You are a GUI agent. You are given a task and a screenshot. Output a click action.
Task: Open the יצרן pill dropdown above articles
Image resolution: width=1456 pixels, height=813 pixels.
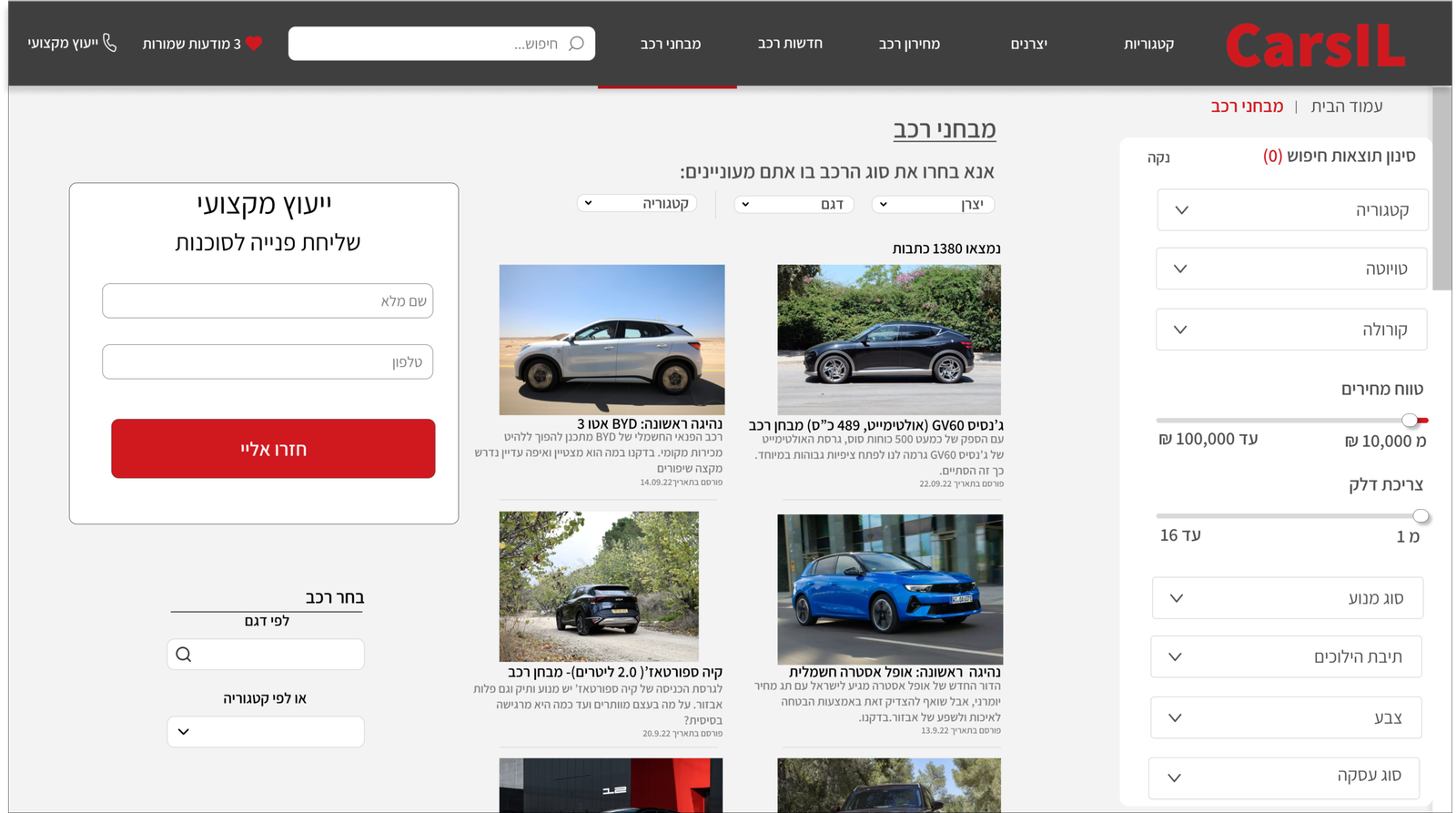(933, 204)
